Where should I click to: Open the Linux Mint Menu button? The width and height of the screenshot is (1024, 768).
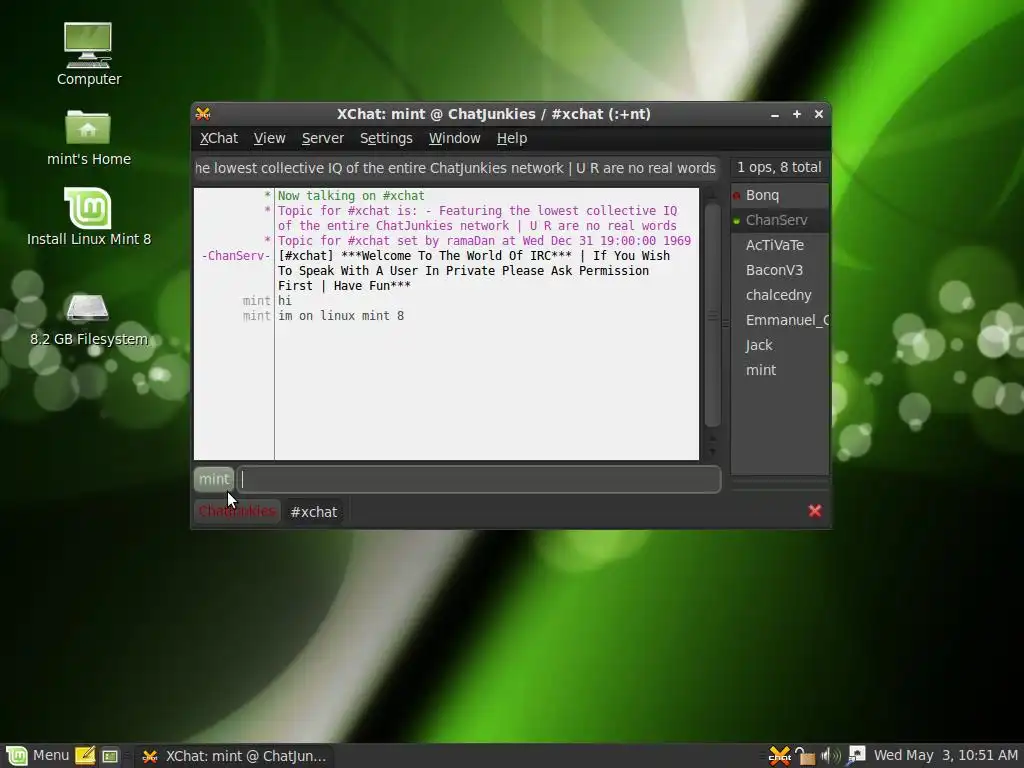(38, 756)
